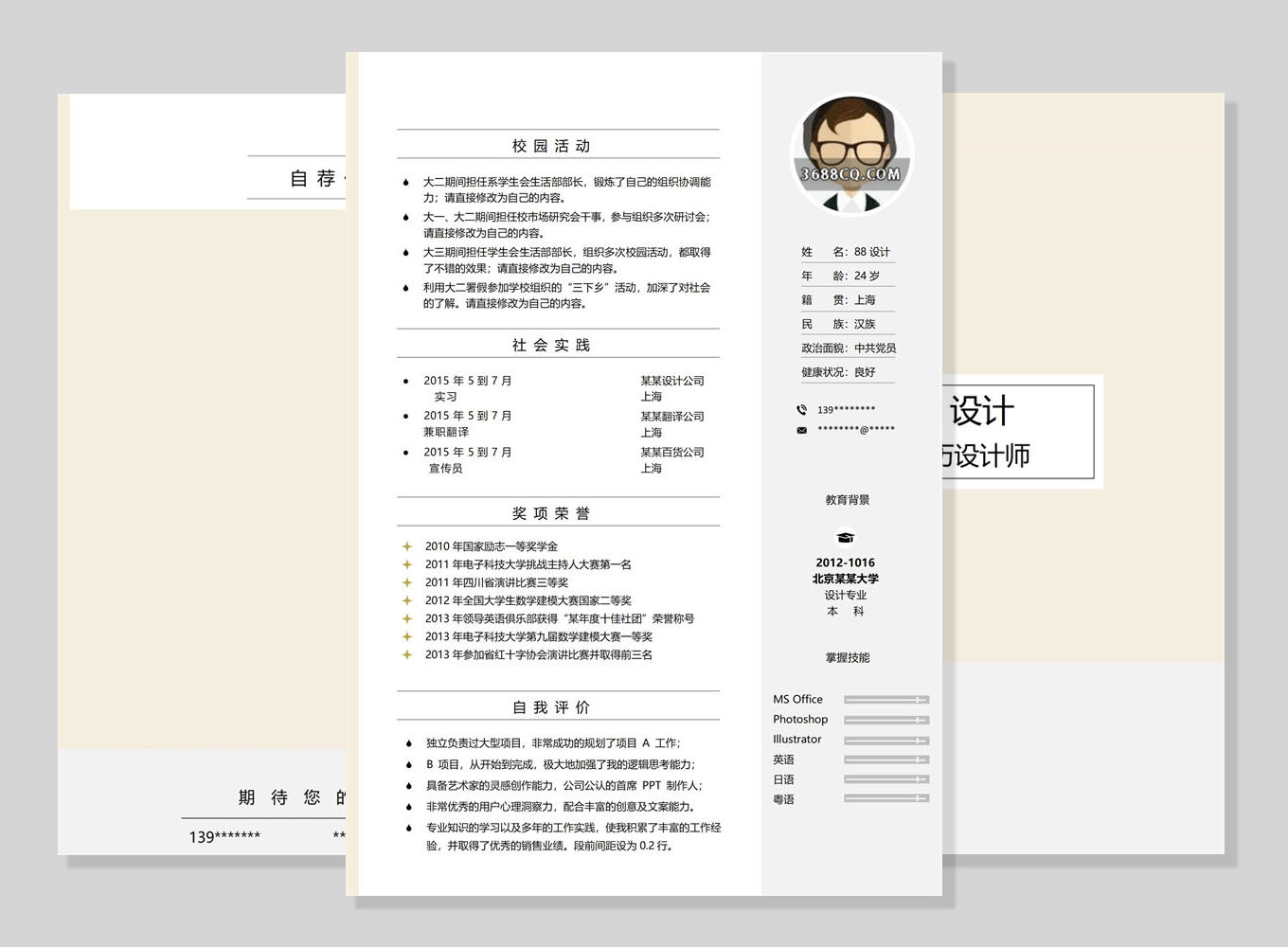Click the gold star beside 2012 年全国大学生数学建模大赛

(x=406, y=600)
